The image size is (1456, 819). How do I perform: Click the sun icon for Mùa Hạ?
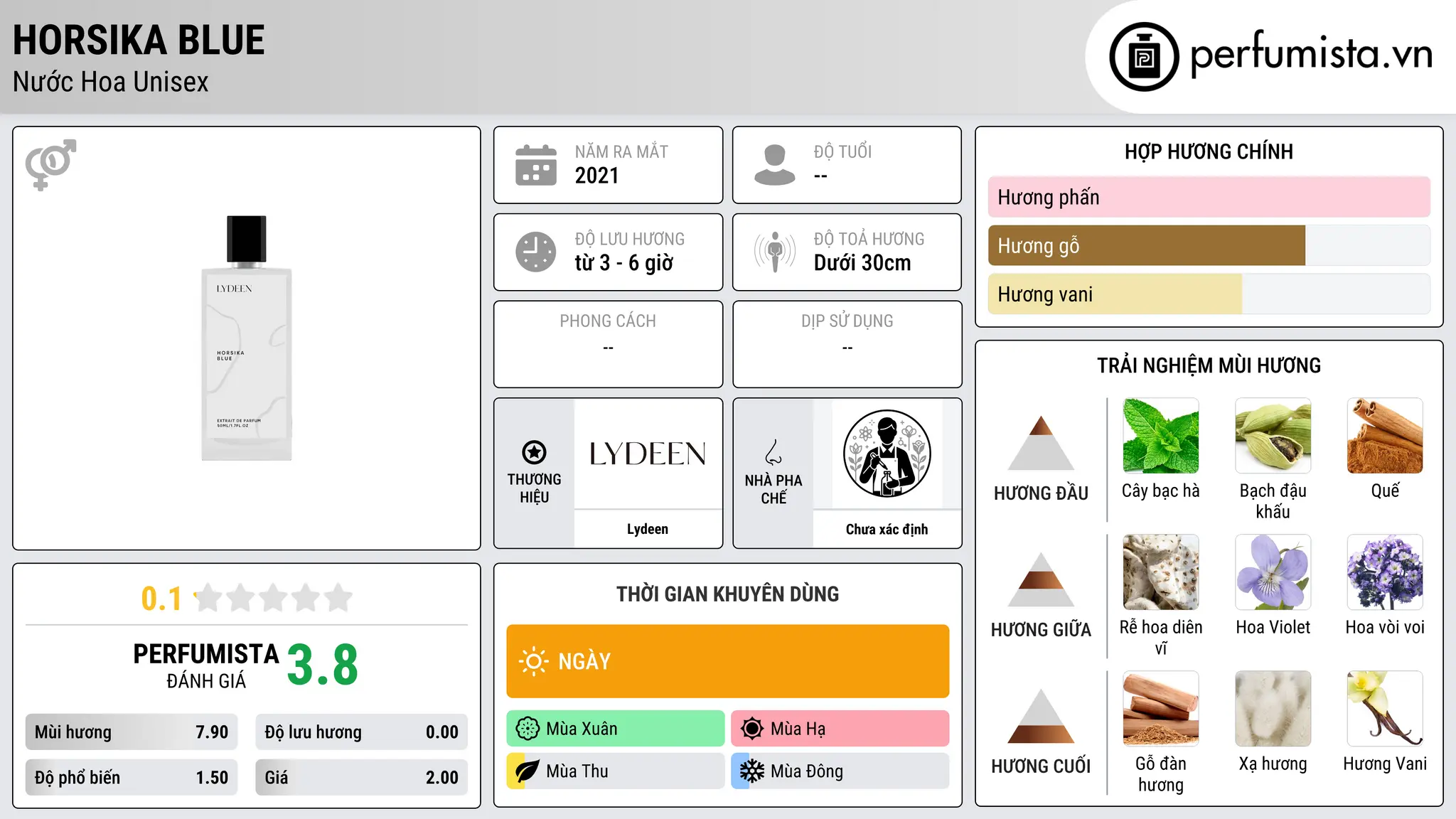tap(752, 729)
